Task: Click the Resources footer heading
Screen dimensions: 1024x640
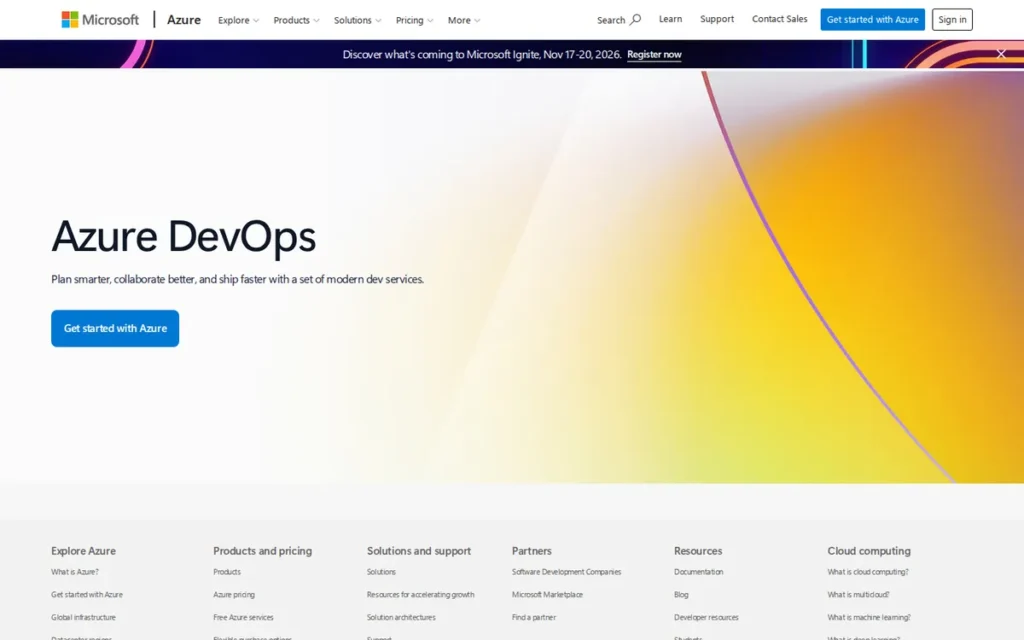Action: [697, 551]
